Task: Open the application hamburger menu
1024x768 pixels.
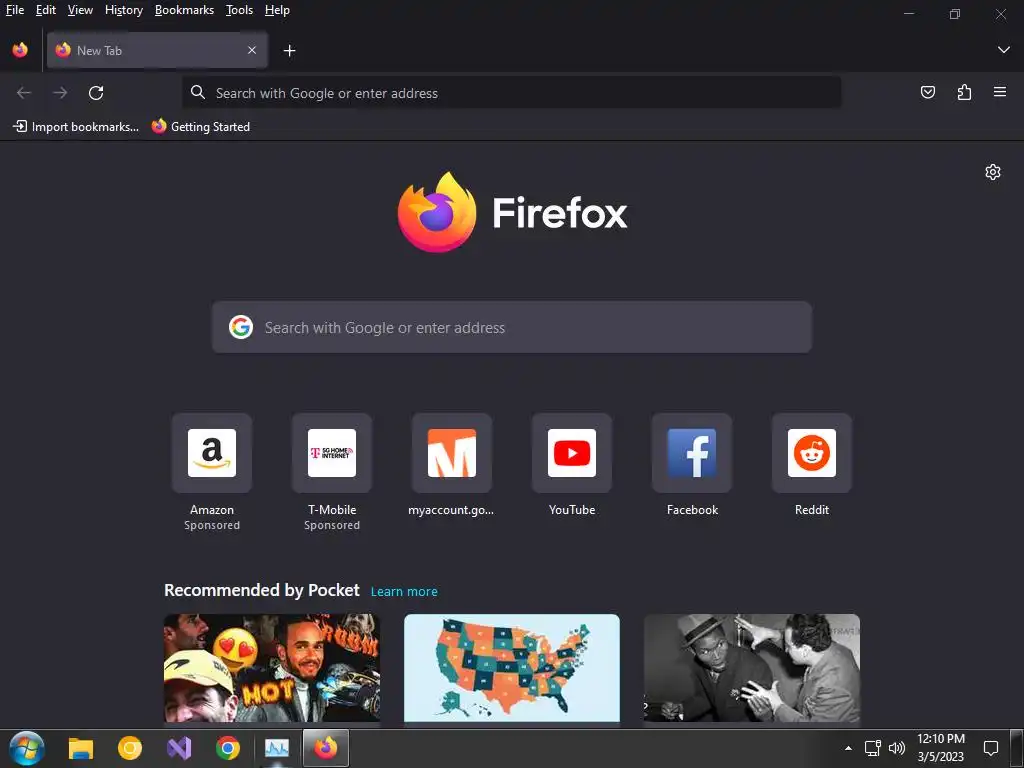Action: (x=999, y=92)
